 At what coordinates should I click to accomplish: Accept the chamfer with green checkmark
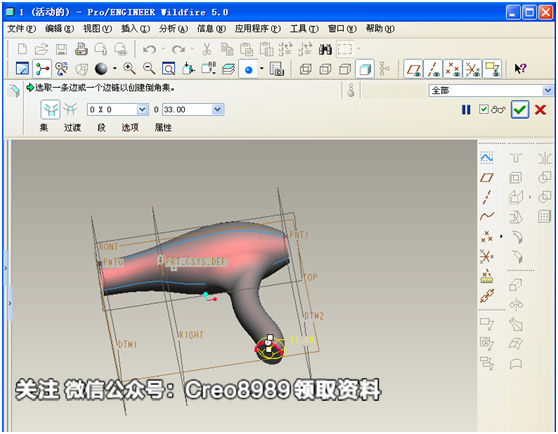coord(520,109)
